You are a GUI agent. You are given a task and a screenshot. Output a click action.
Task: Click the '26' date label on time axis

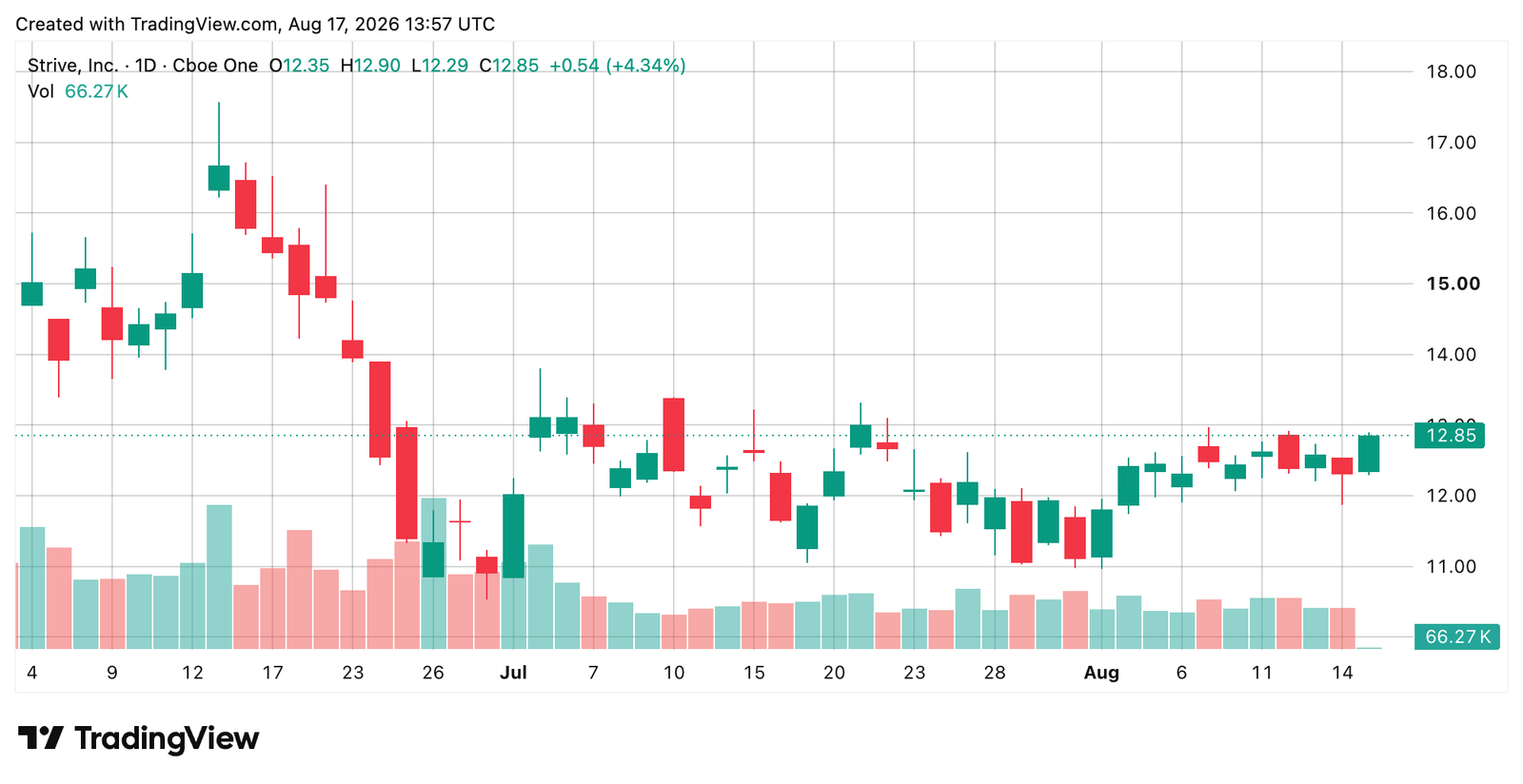[x=433, y=673]
